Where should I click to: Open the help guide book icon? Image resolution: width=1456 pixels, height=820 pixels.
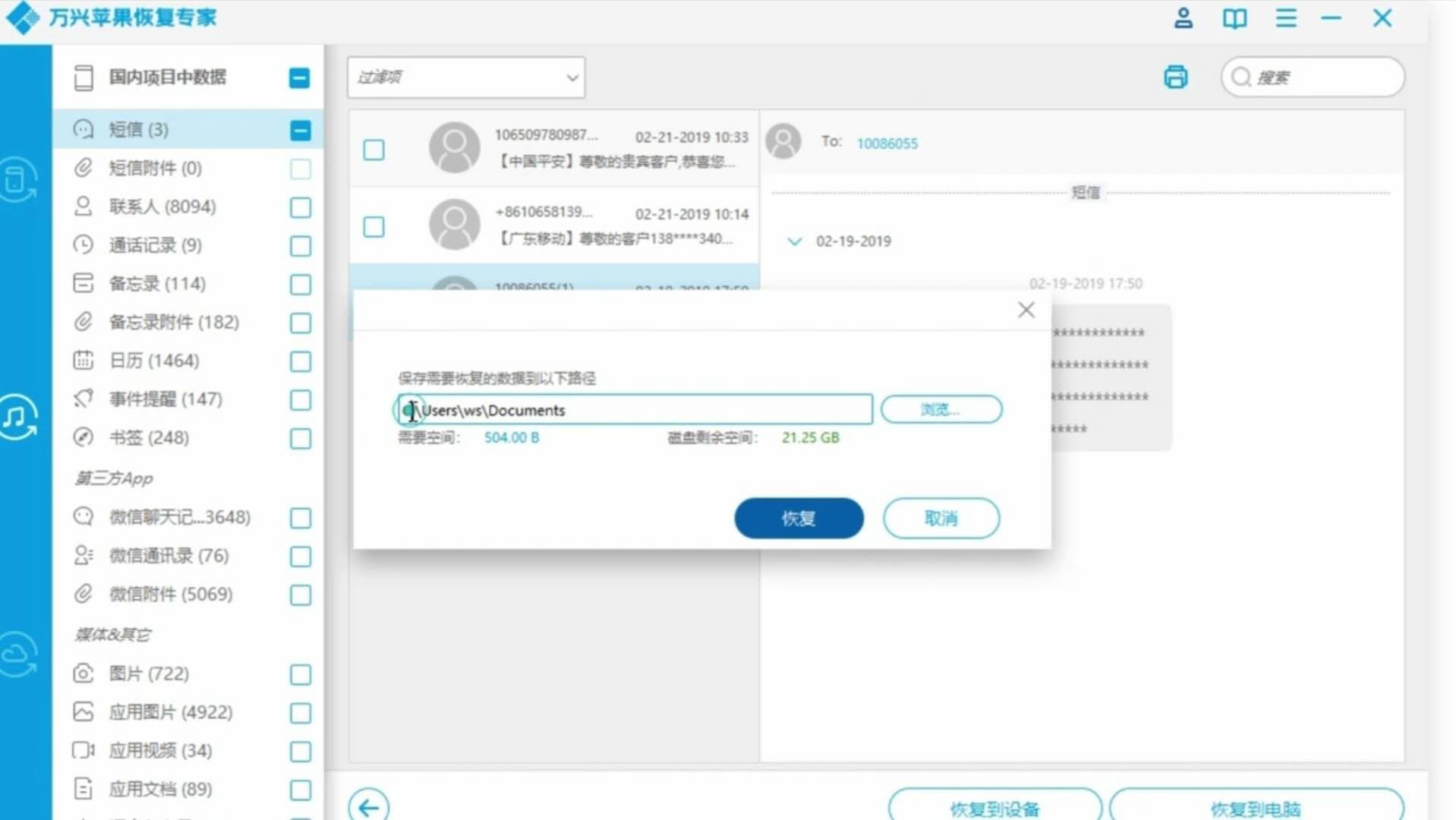pyautogui.click(x=1234, y=18)
